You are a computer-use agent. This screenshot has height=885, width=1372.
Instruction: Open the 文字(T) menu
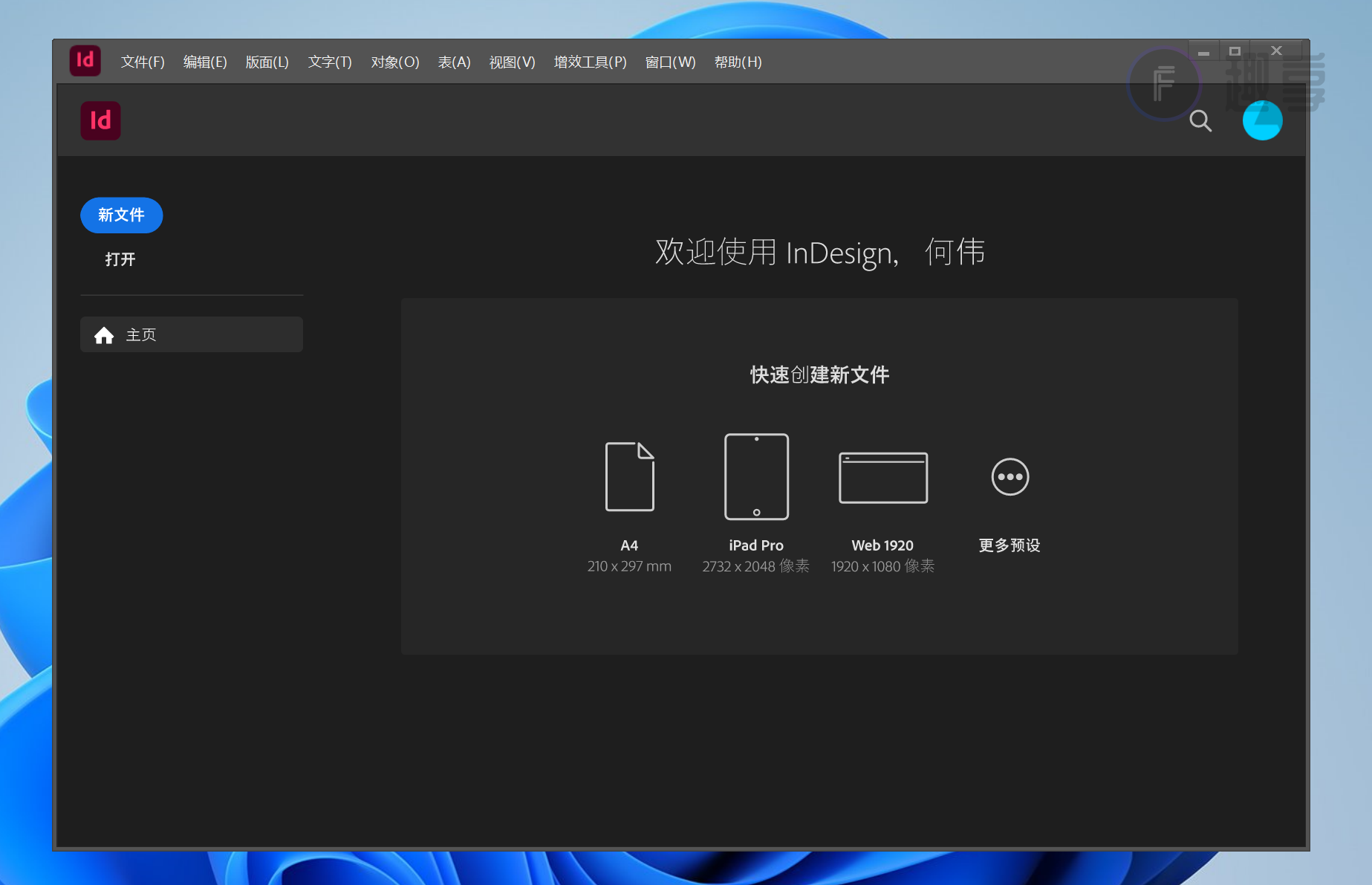click(330, 62)
